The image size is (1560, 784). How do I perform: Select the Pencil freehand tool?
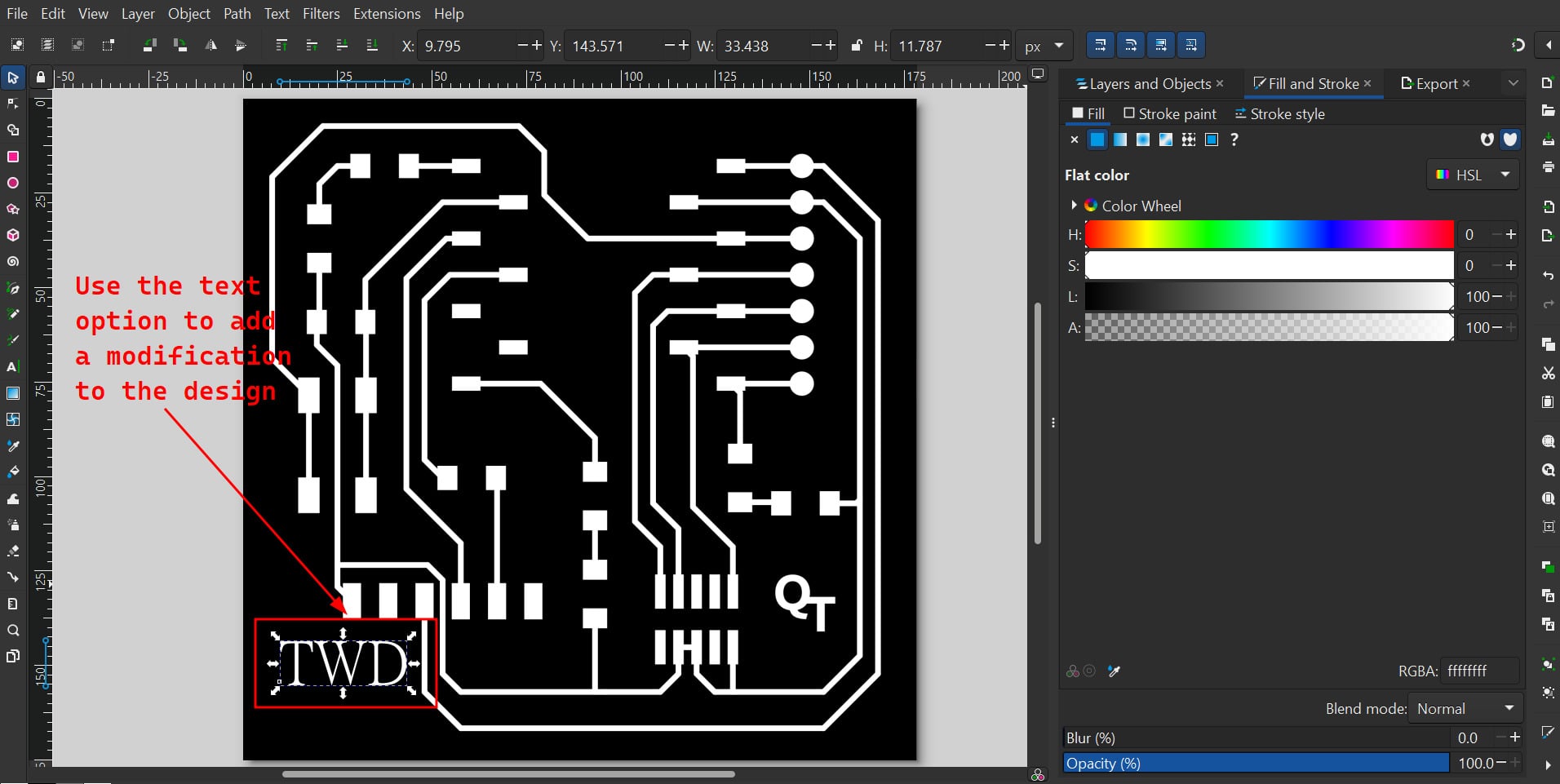13,314
